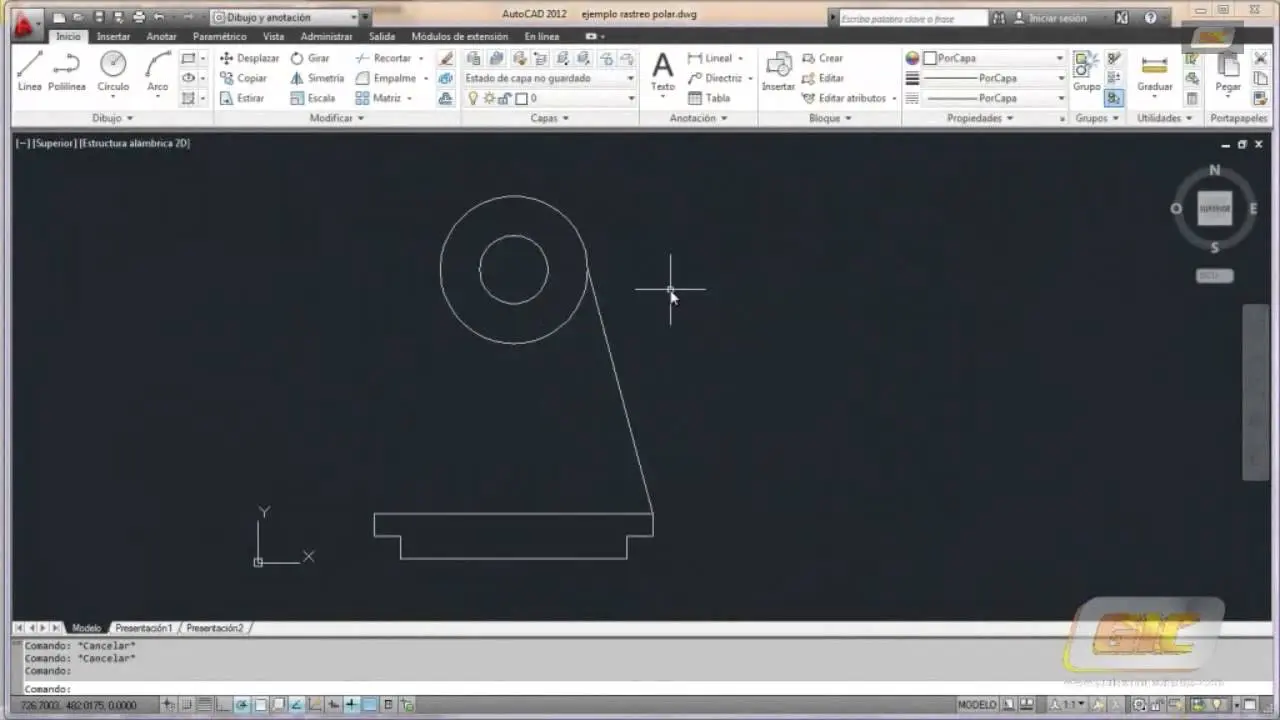Open the workspace dropdown Dibujo y anotación
The height and width of the screenshot is (720, 1280).
tap(284, 17)
